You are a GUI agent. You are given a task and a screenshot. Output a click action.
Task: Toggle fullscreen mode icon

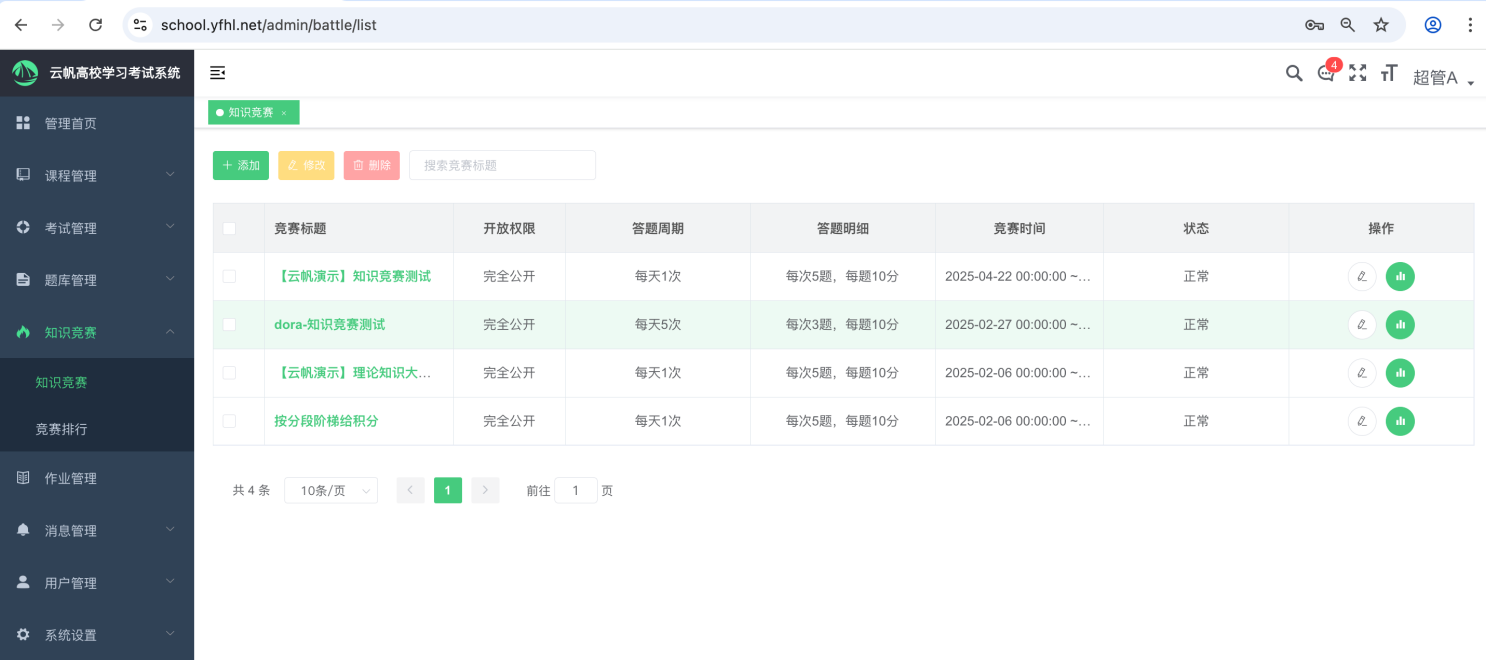[1357, 73]
